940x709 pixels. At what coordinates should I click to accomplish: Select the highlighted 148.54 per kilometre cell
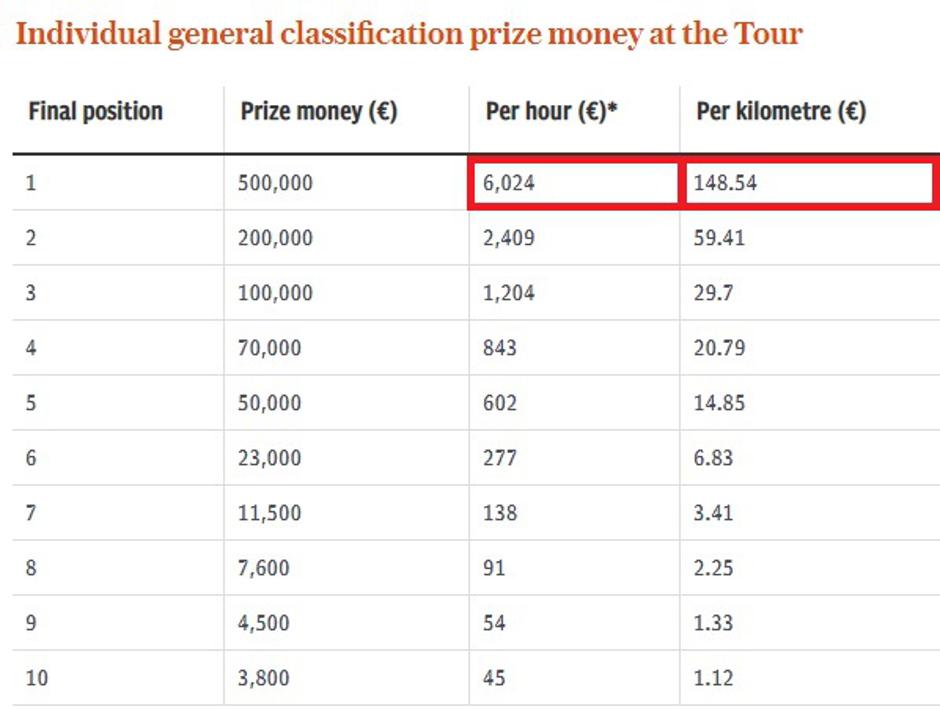tap(807, 184)
